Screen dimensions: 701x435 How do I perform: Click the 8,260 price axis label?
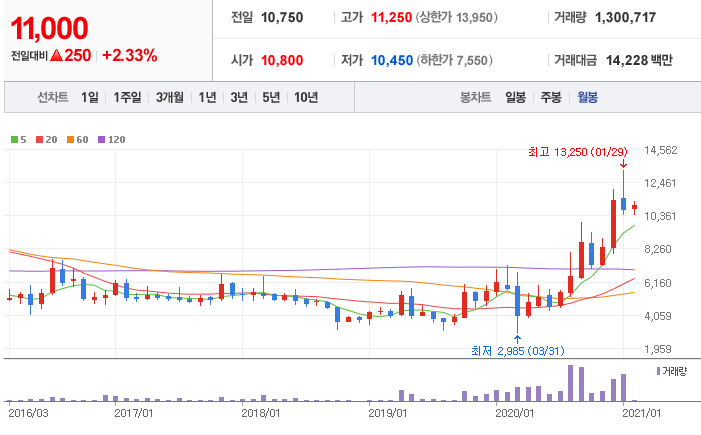(x=658, y=249)
